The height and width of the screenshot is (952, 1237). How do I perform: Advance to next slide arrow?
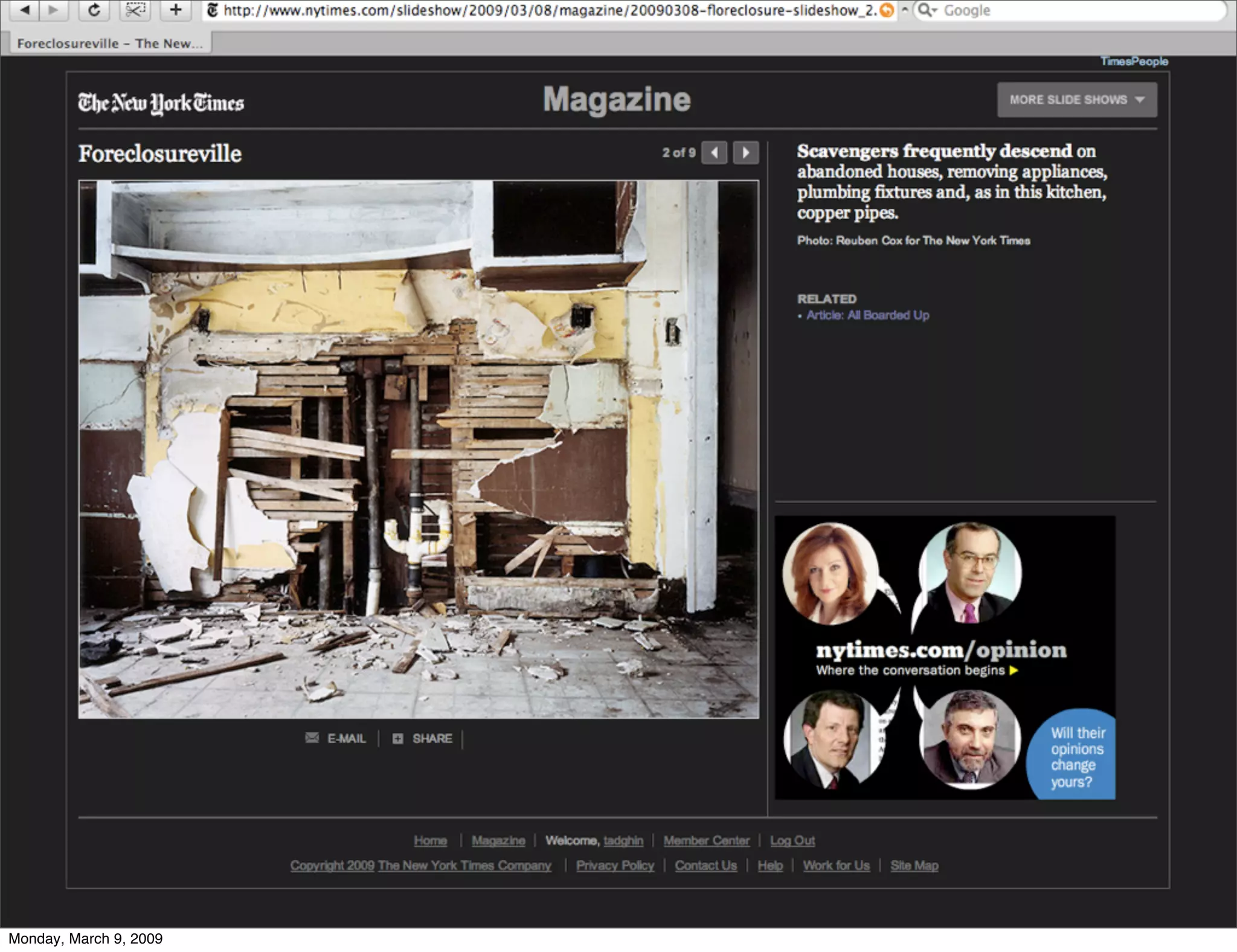745,152
